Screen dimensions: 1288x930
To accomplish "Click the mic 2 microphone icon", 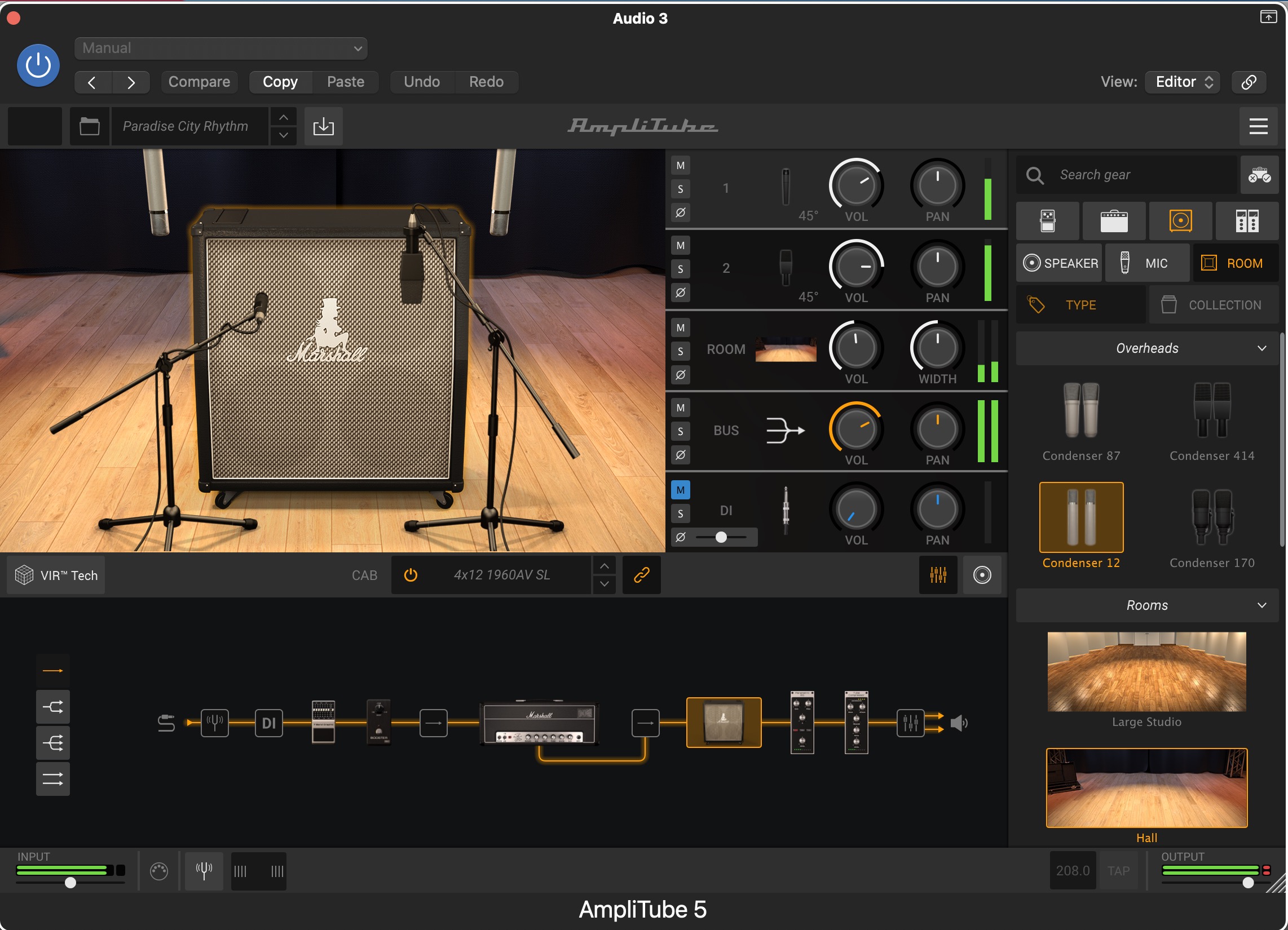I will (786, 268).
